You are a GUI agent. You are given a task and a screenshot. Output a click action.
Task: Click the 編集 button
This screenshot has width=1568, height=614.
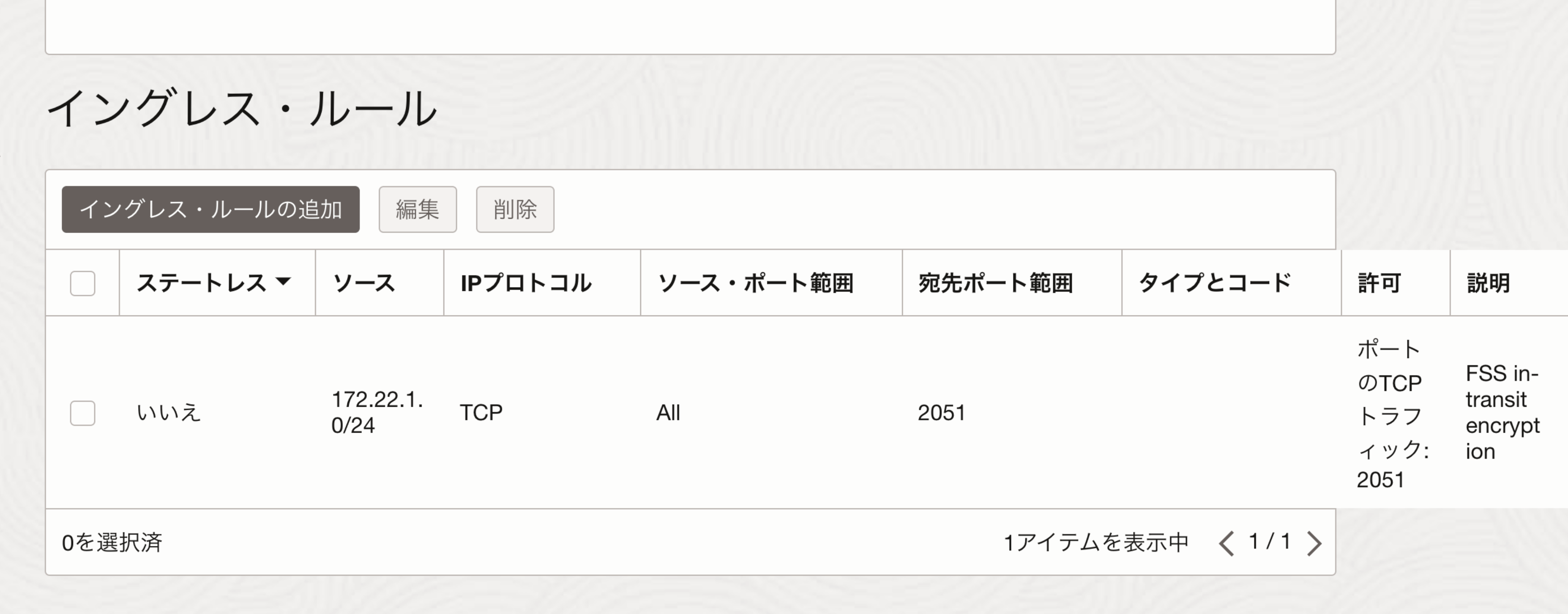tap(418, 210)
